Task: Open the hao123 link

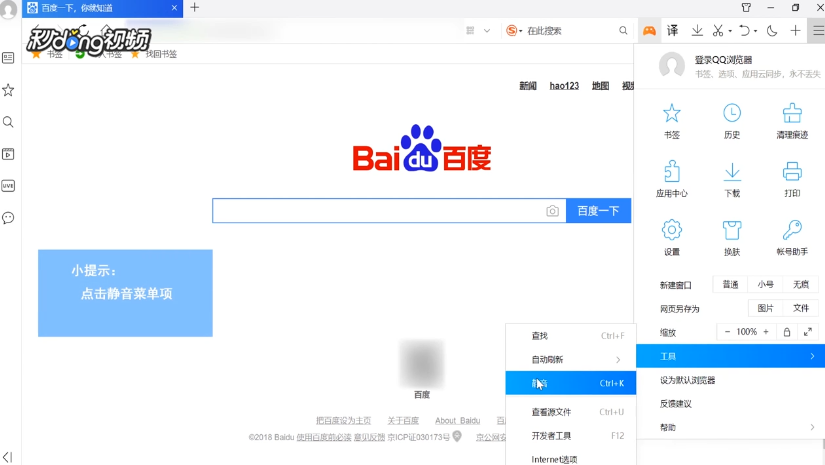Action: (564, 86)
